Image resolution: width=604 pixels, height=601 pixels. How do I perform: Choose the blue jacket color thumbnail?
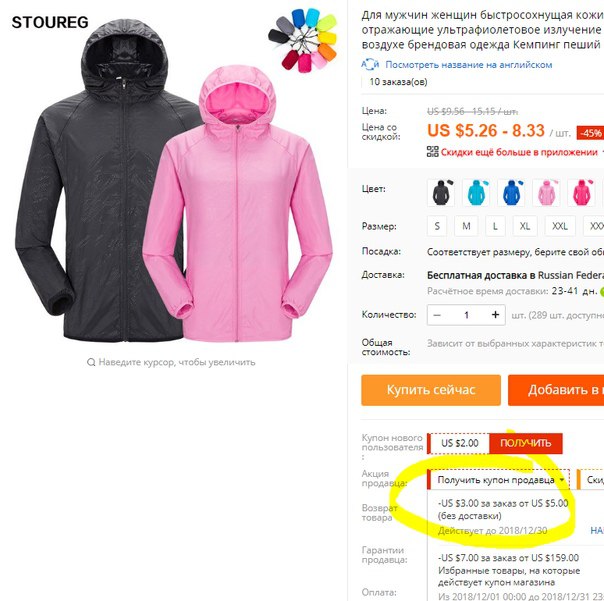[x=511, y=193]
